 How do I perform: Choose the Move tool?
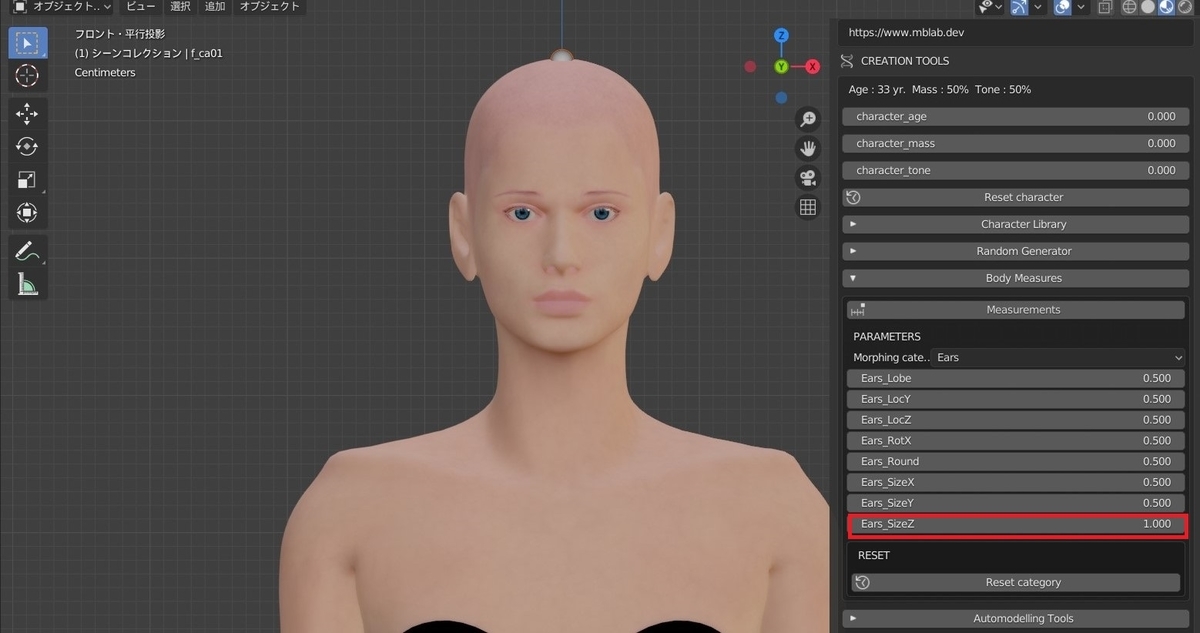pyautogui.click(x=27, y=114)
